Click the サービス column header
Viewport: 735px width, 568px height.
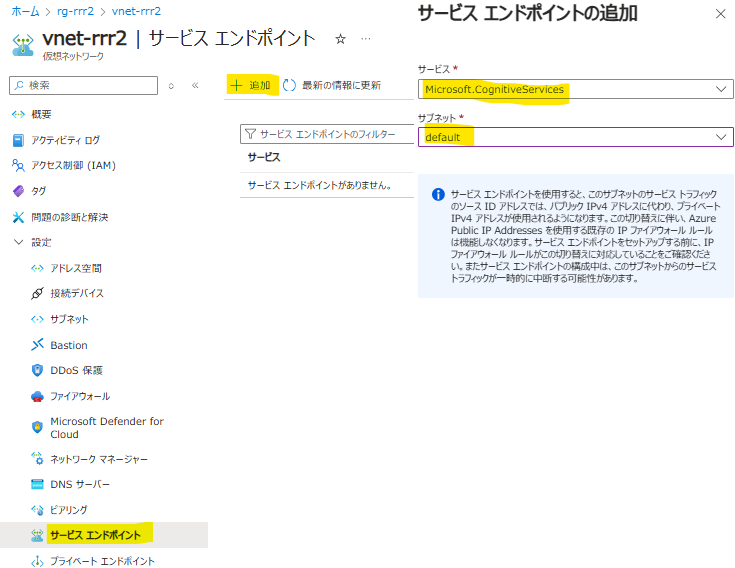tap(264, 157)
